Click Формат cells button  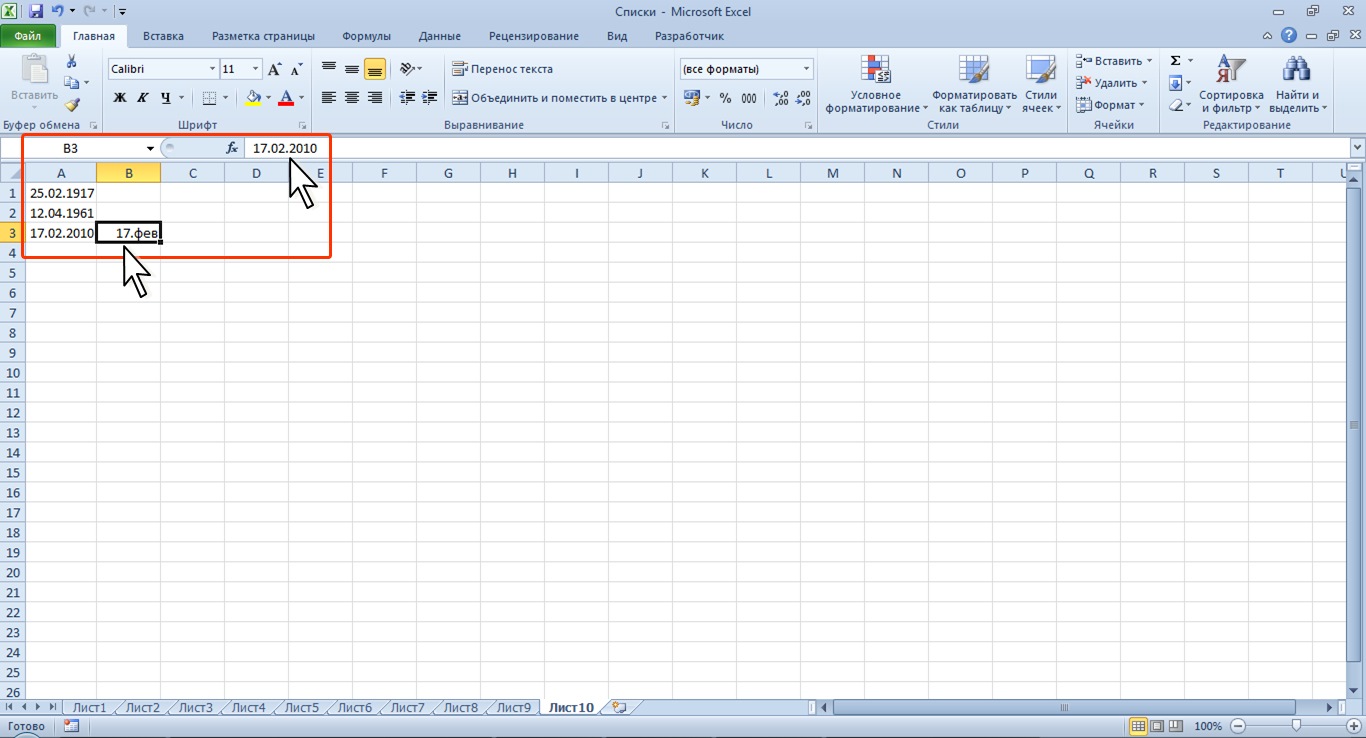1112,105
